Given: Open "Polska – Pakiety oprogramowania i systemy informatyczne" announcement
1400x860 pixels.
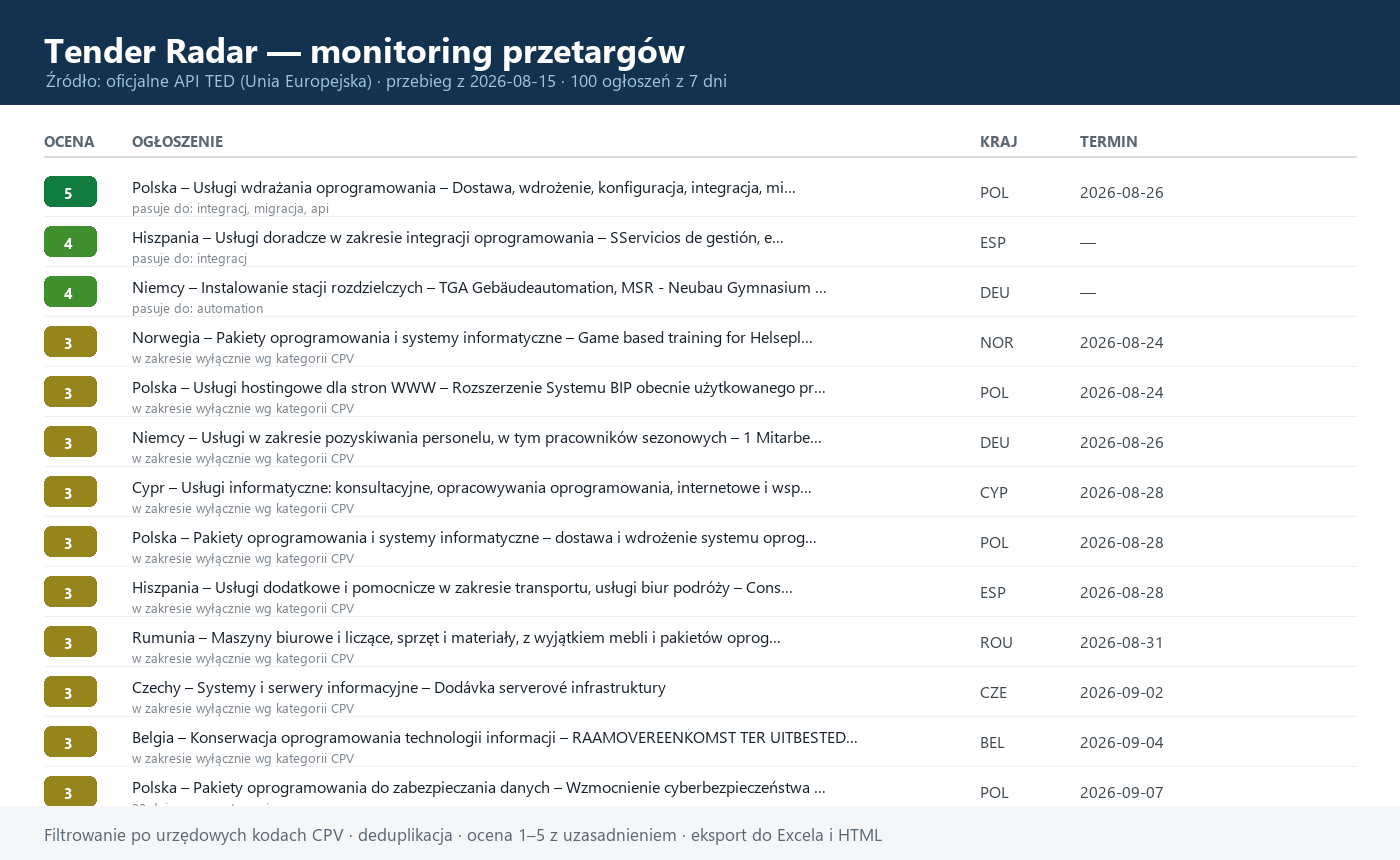Looking at the screenshot, I should (x=474, y=538).
